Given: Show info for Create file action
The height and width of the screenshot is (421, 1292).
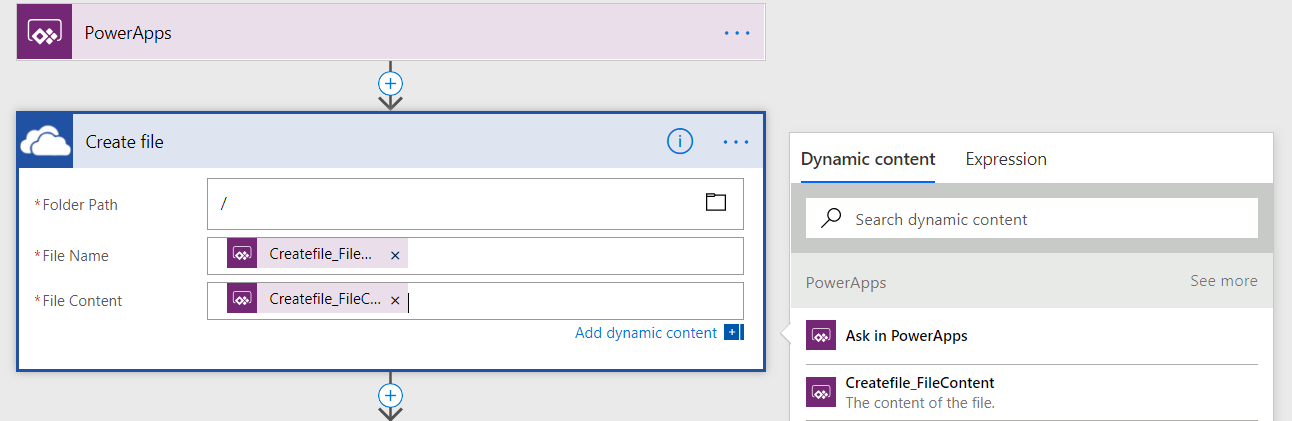Looking at the screenshot, I should (x=680, y=142).
